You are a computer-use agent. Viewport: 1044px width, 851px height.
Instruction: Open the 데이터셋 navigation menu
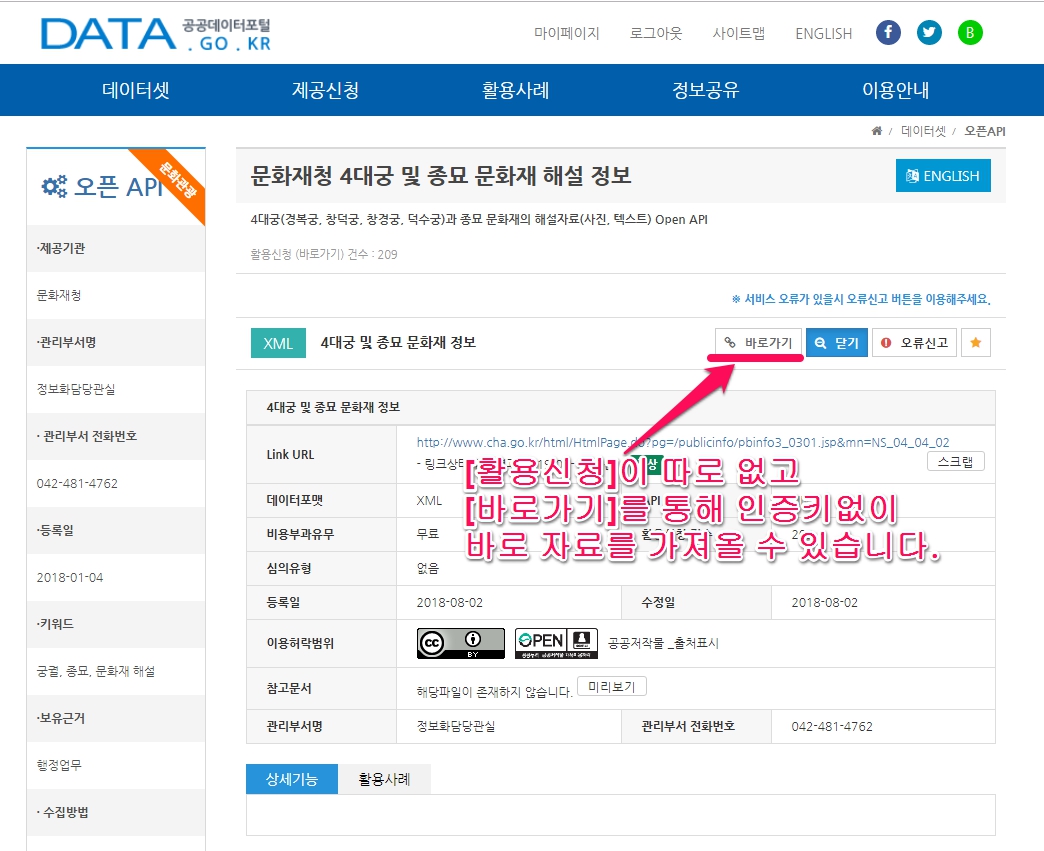click(139, 89)
